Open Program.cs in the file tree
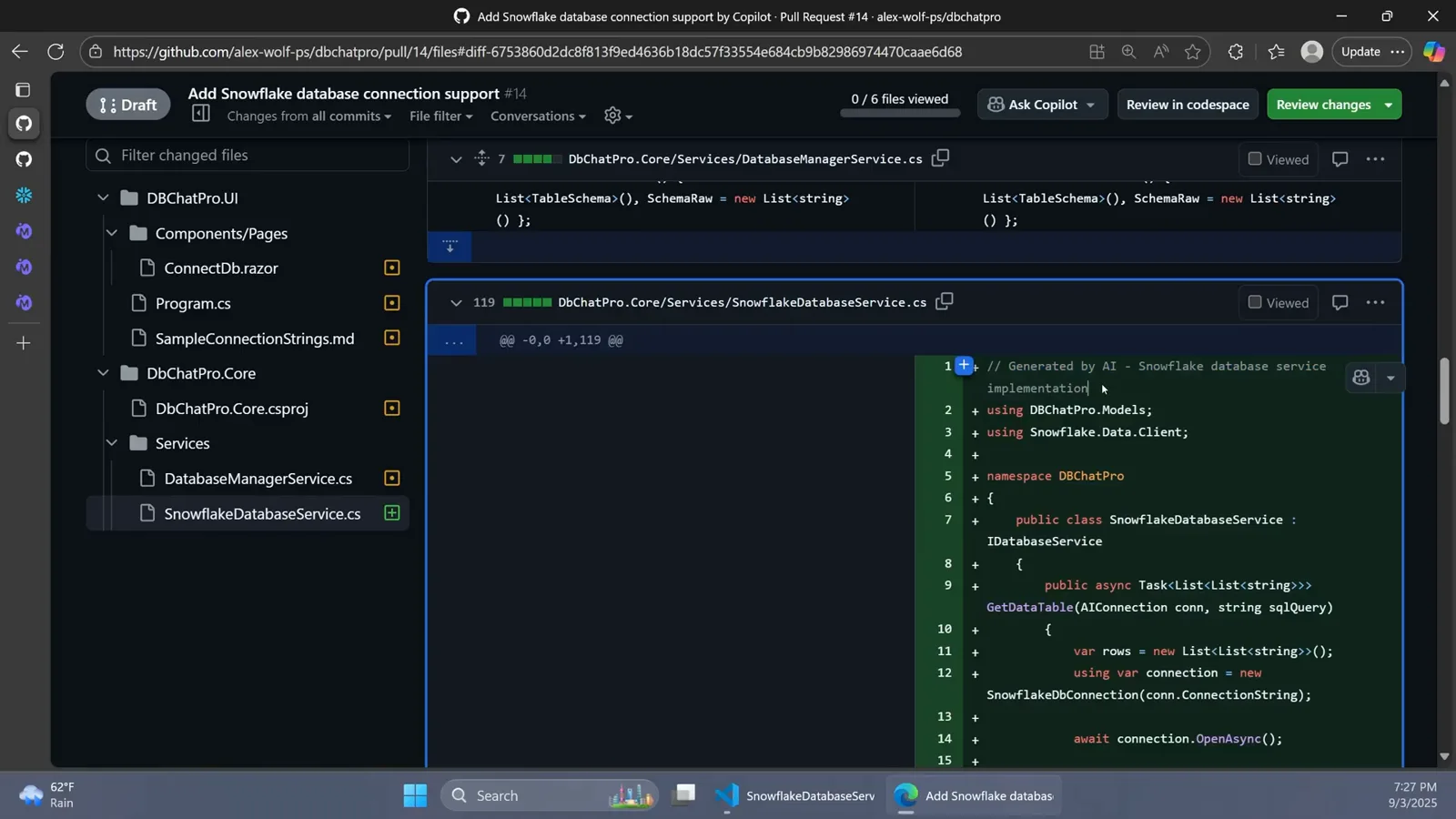This screenshot has height=819, width=1456. 193,303
